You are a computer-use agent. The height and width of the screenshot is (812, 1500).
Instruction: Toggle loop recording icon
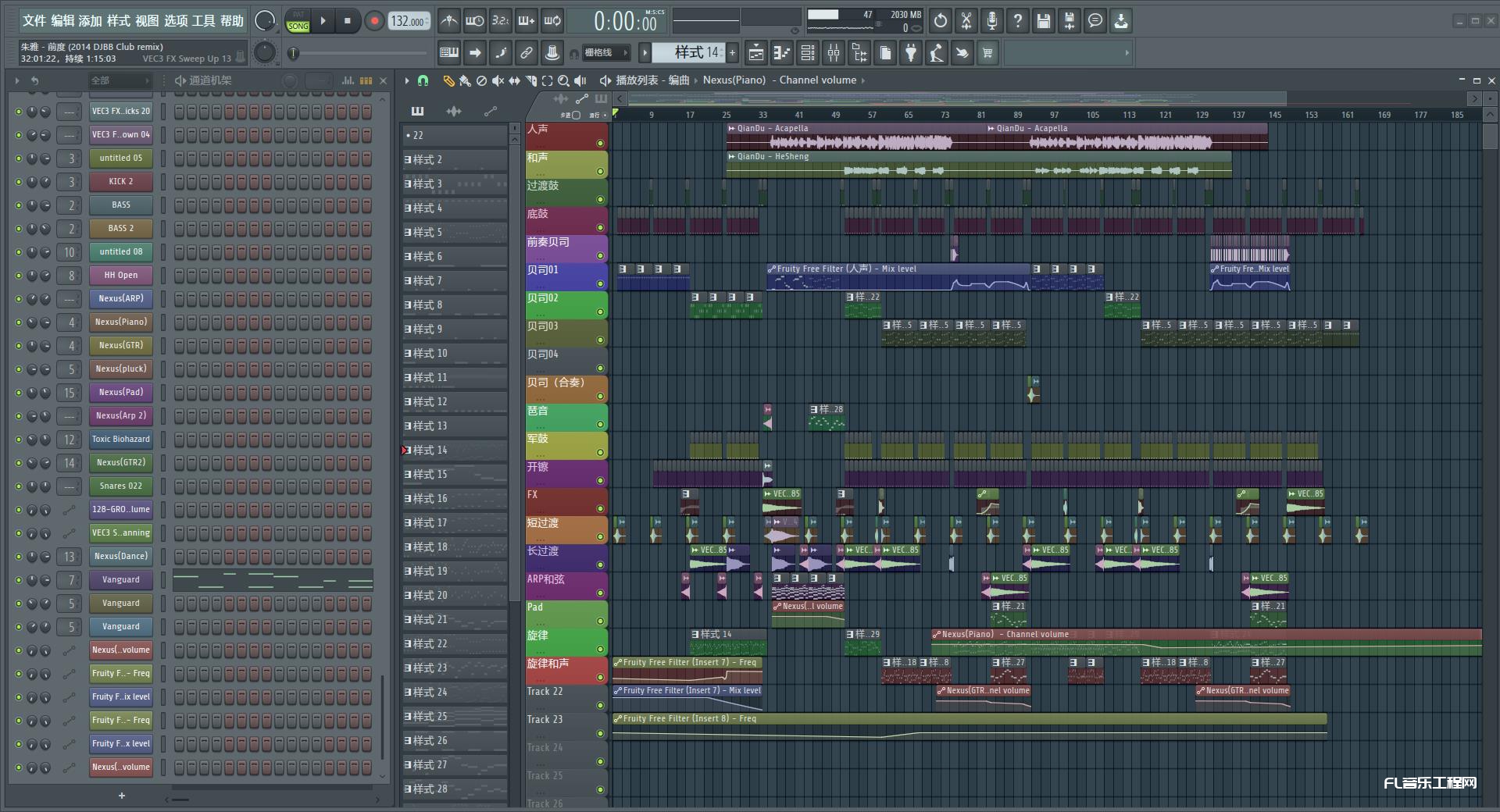(x=552, y=21)
